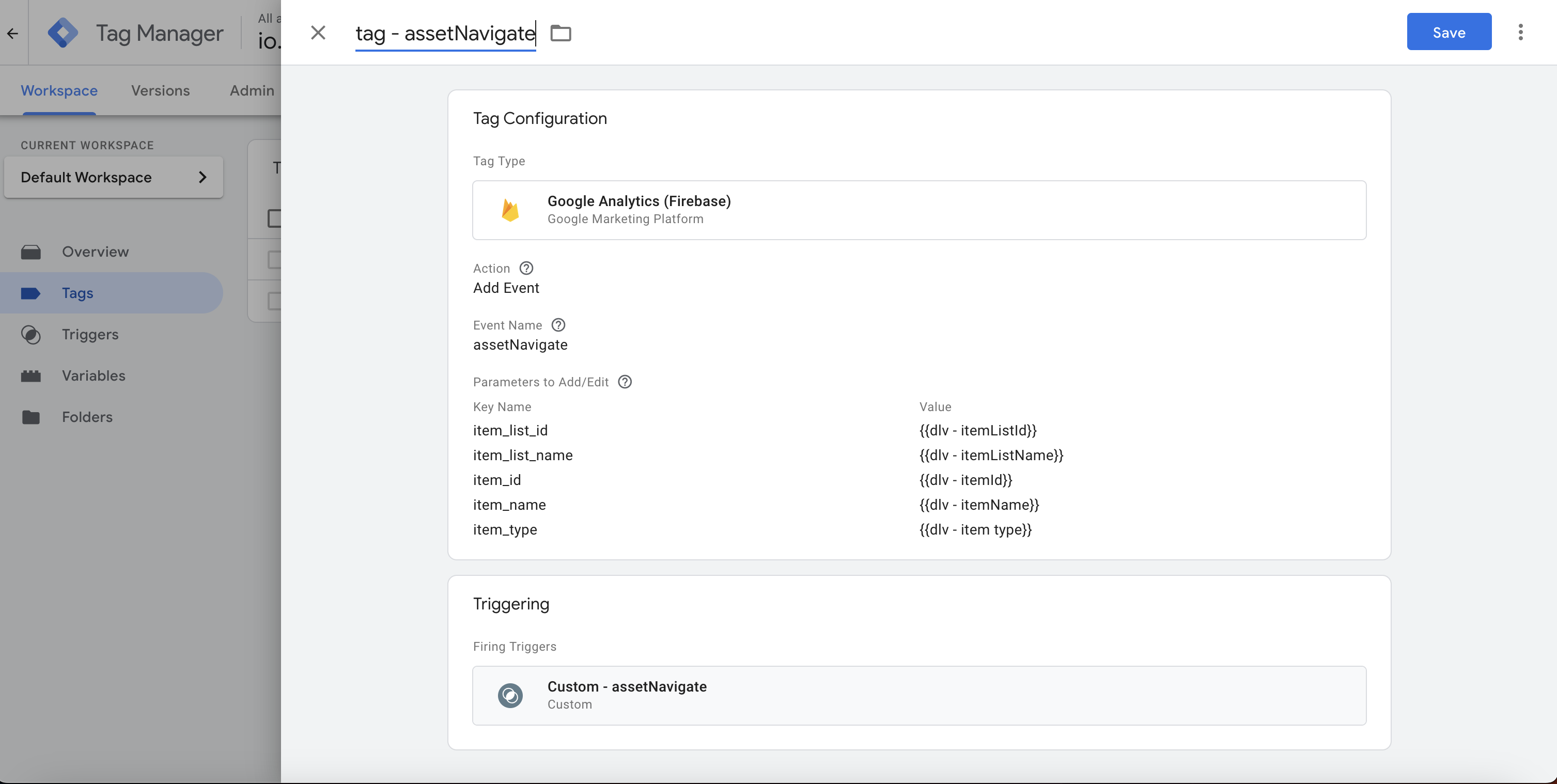Expand the Default Workspace selector

pos(114,177)
